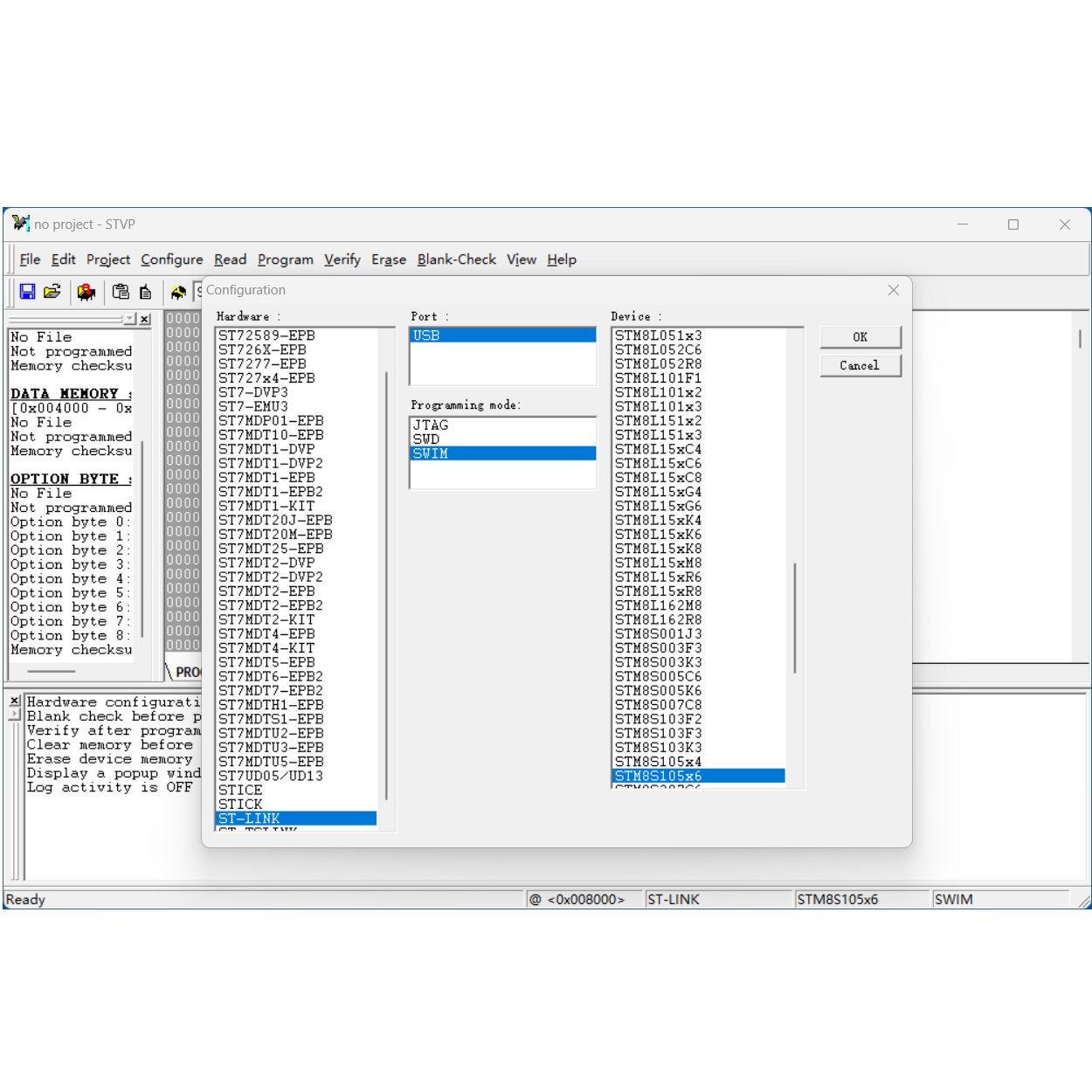
Task: Click SWIM in the status bar
Action: (1000, 899)
